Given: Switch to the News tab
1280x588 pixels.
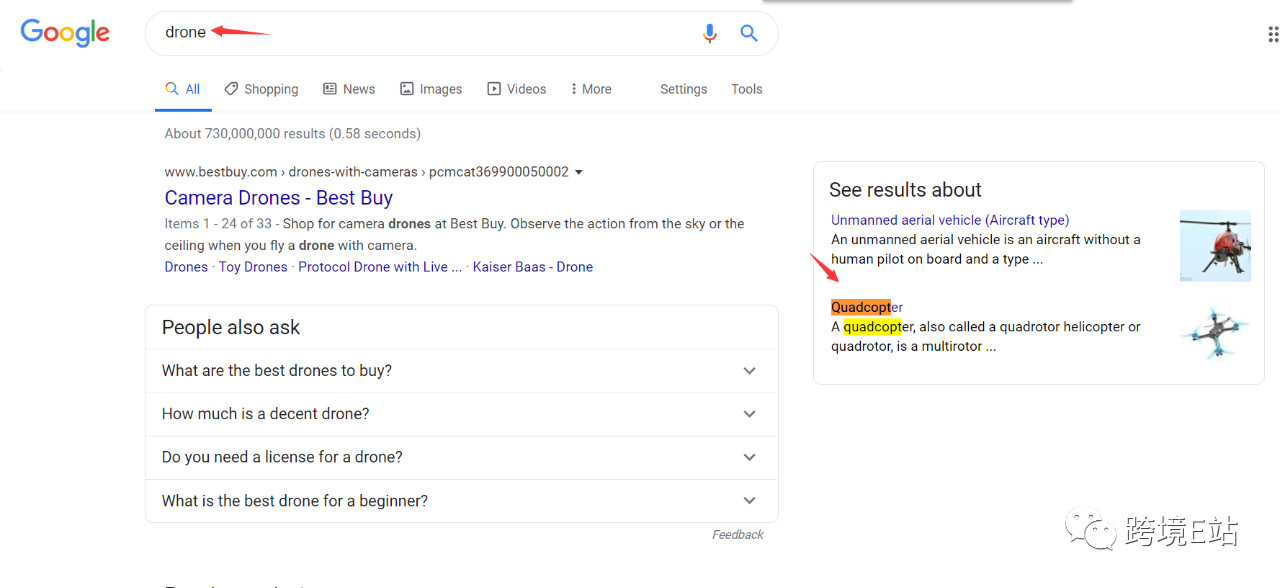Looking at the screenshot, I should [349, 89].
